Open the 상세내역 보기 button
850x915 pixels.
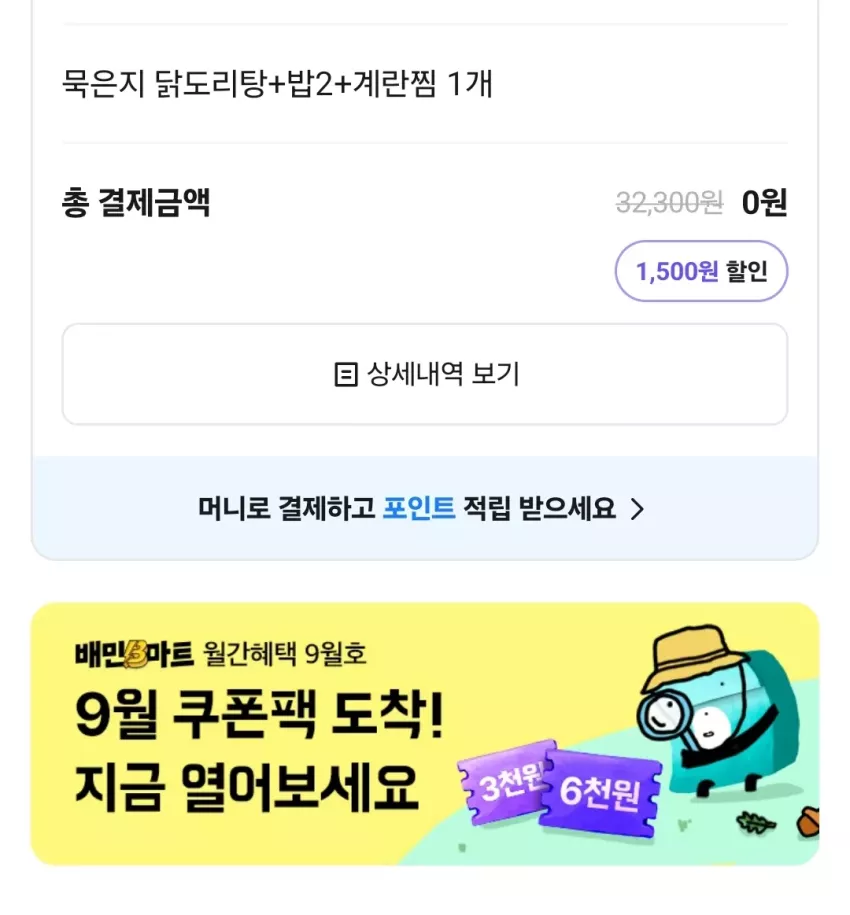pyautogui.click(x=425, y=374)
